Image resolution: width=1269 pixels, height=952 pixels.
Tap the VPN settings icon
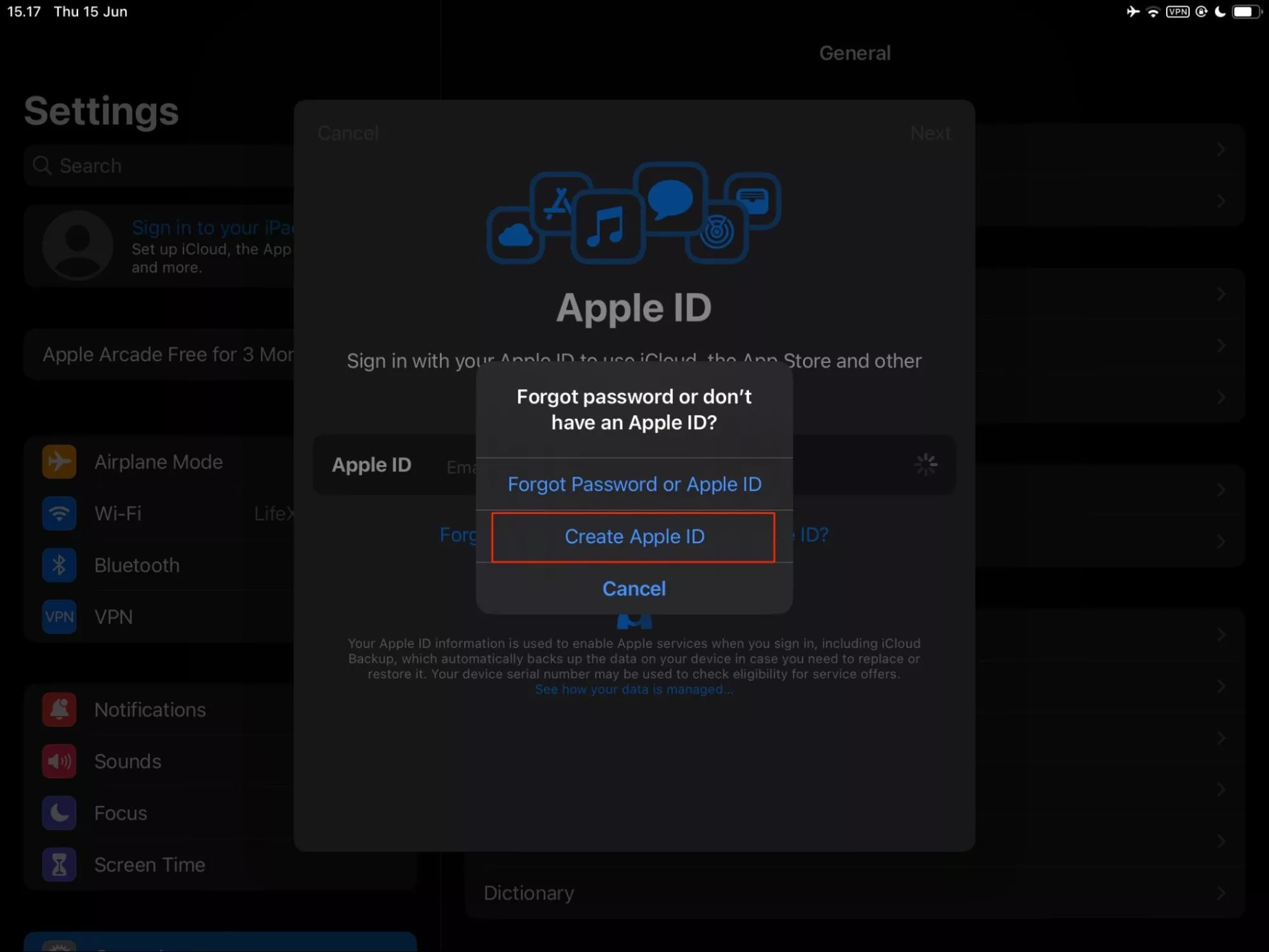pyautogui.click(x=59, y=617)
